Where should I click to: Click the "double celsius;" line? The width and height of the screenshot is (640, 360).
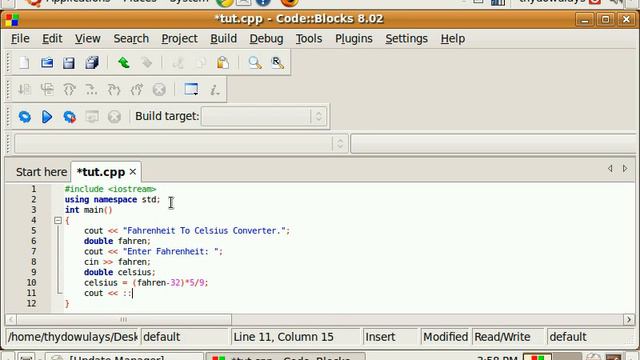(x=120, y=272)
